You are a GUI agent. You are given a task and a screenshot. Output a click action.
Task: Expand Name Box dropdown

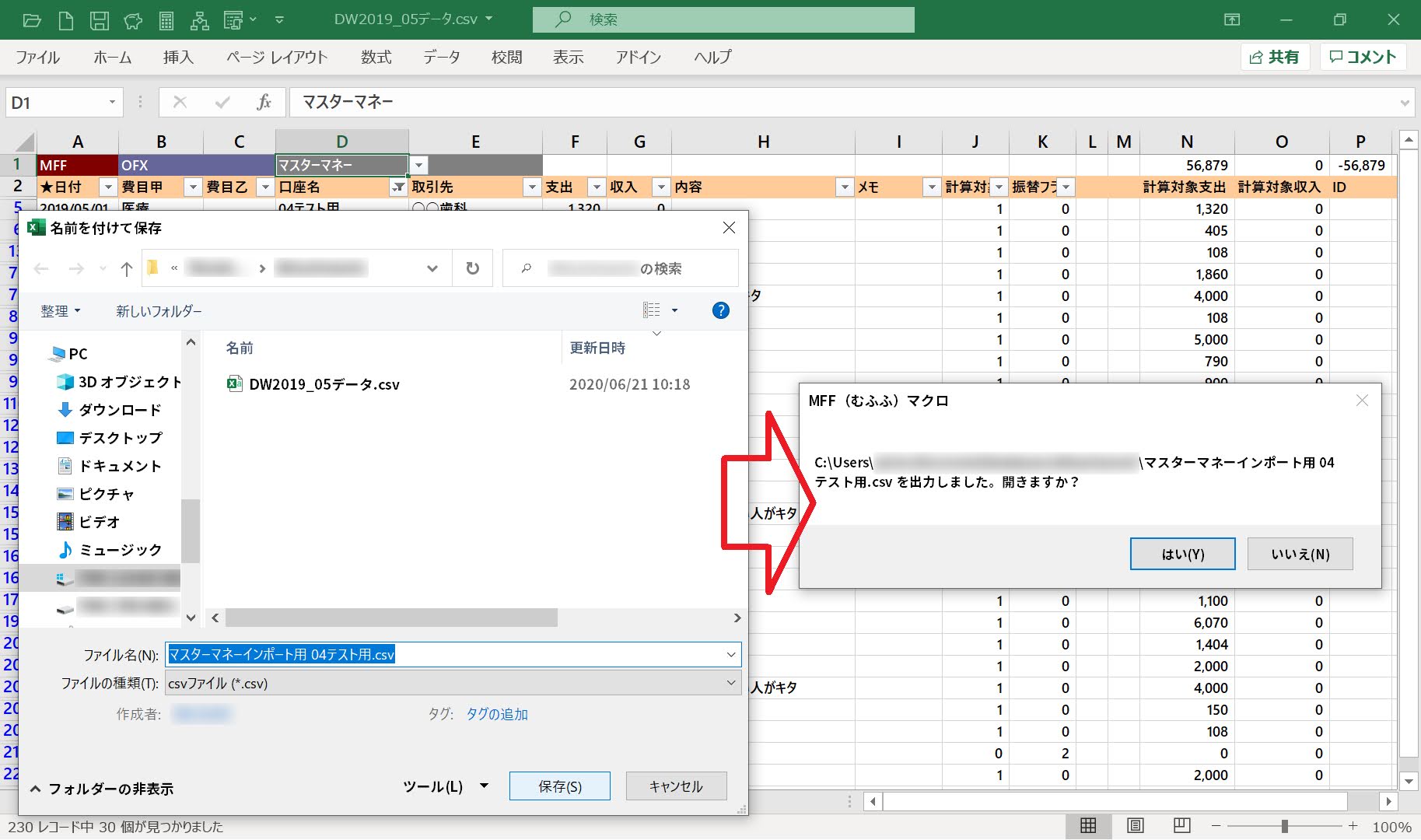click(112, 102)
